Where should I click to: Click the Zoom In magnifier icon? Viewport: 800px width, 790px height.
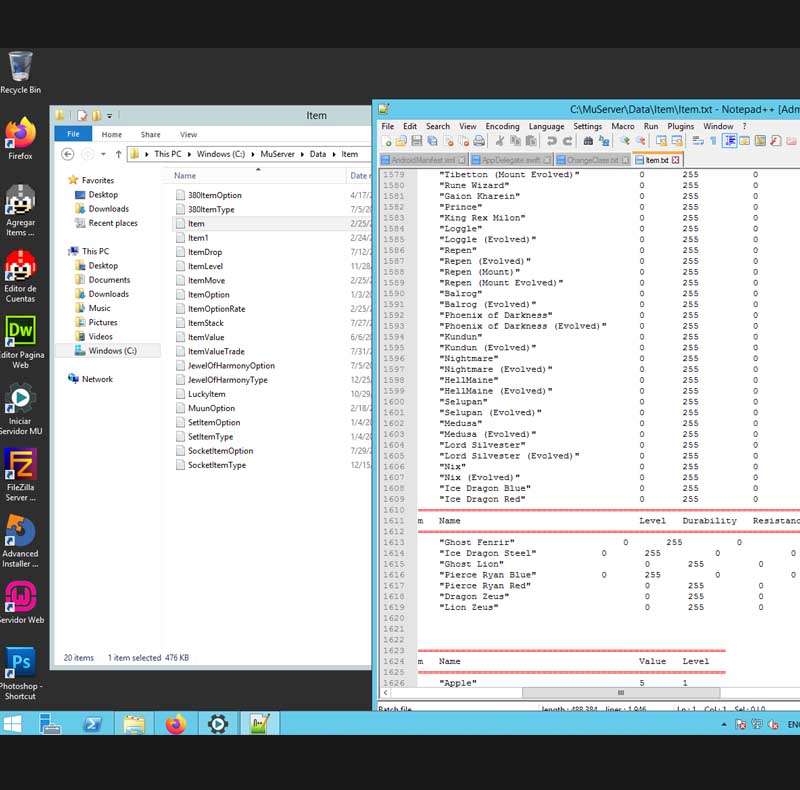pyautogui.click(x=624, y=142)
